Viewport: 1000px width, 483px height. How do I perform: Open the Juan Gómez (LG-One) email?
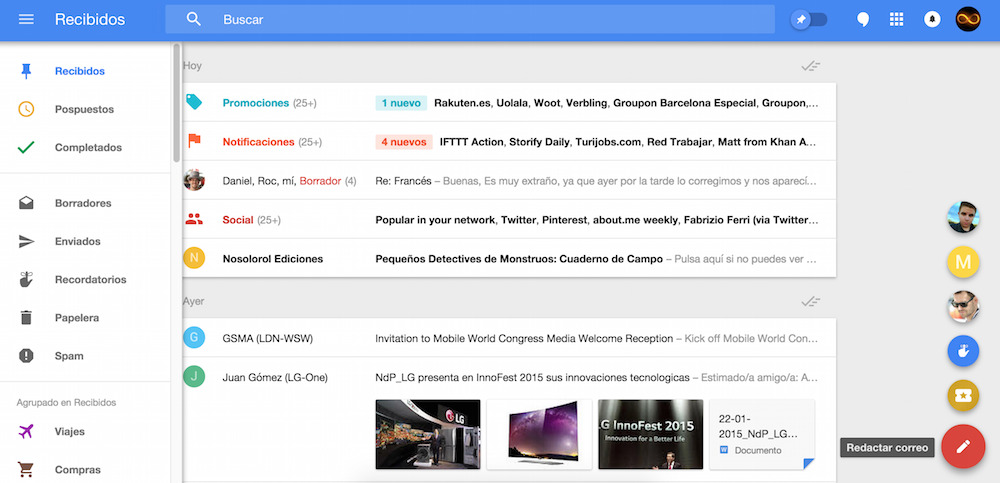[509, 377]
